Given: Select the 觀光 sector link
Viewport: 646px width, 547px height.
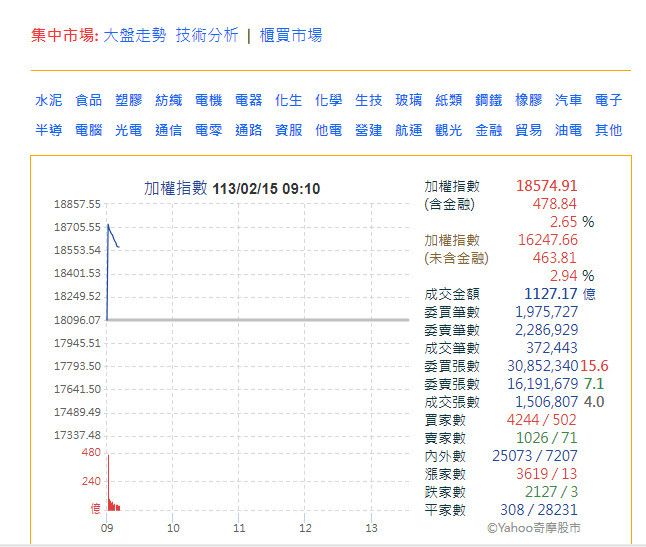Looking at the screenshot, I should click(x=449, y=130).
